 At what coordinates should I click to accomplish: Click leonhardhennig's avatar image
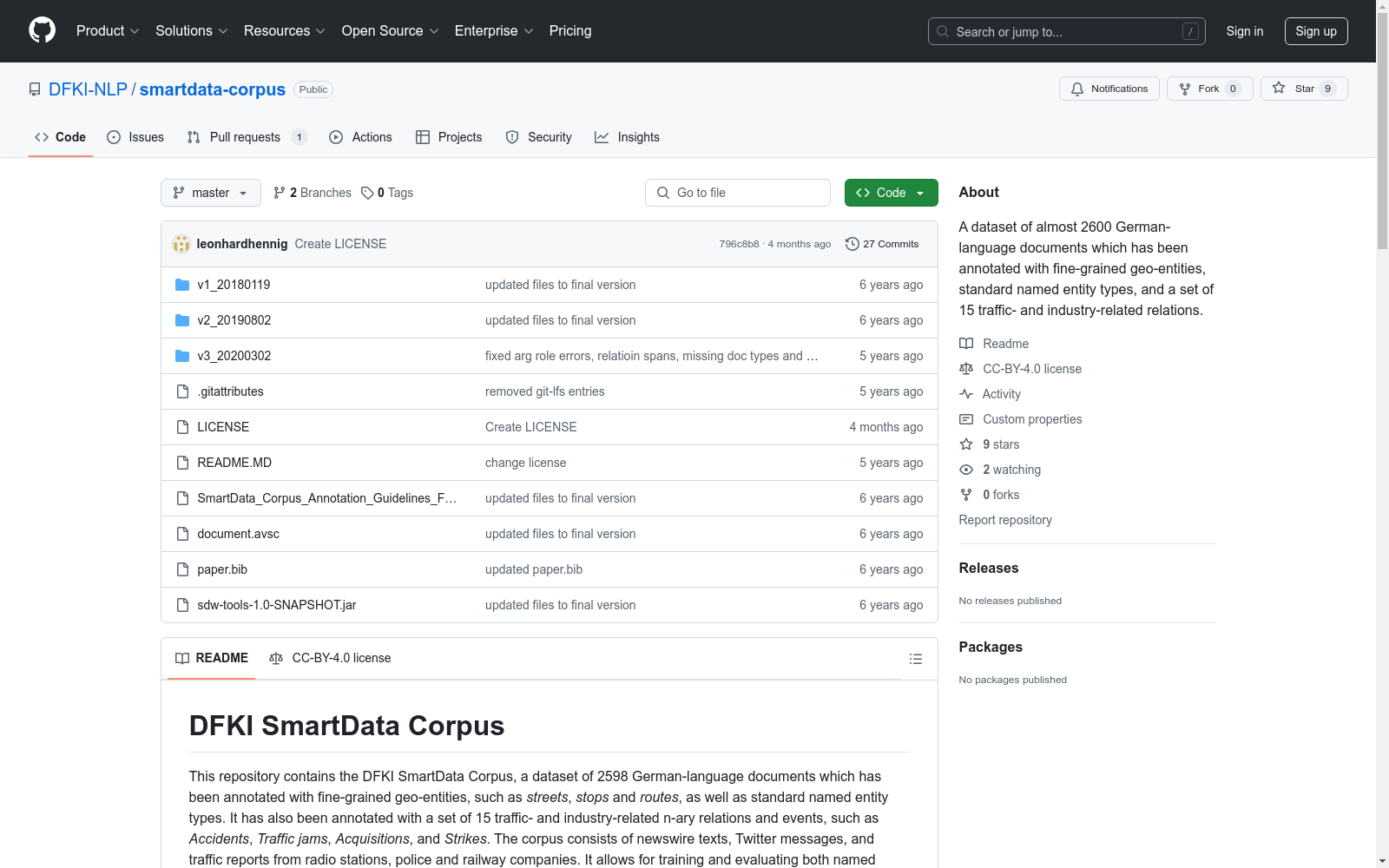click(x=181, y=244)
